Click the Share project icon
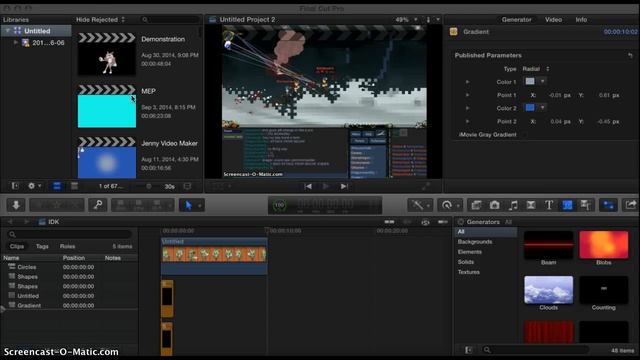Viewport: 640px width, 360px height. click(x=631, y=205)
